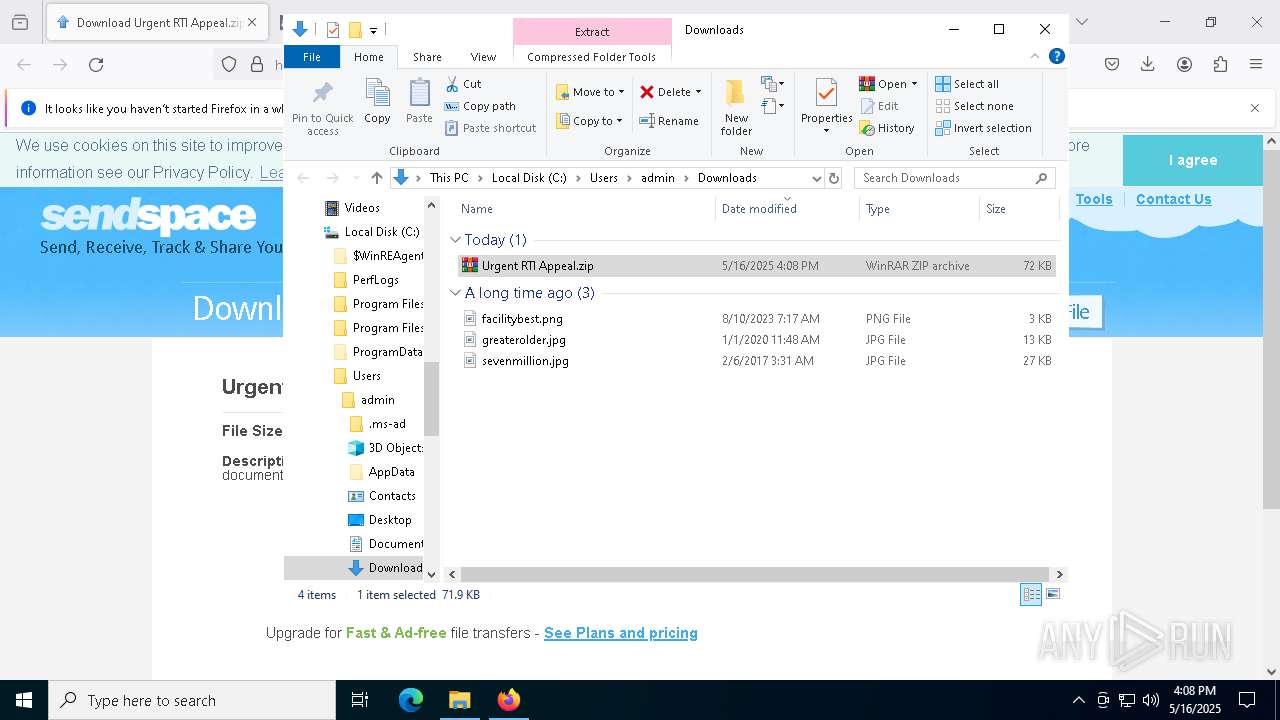This screenshot has height=720, width=1280.
Task: Click Paste shortcut command
Action: click(x=490, y=128)
